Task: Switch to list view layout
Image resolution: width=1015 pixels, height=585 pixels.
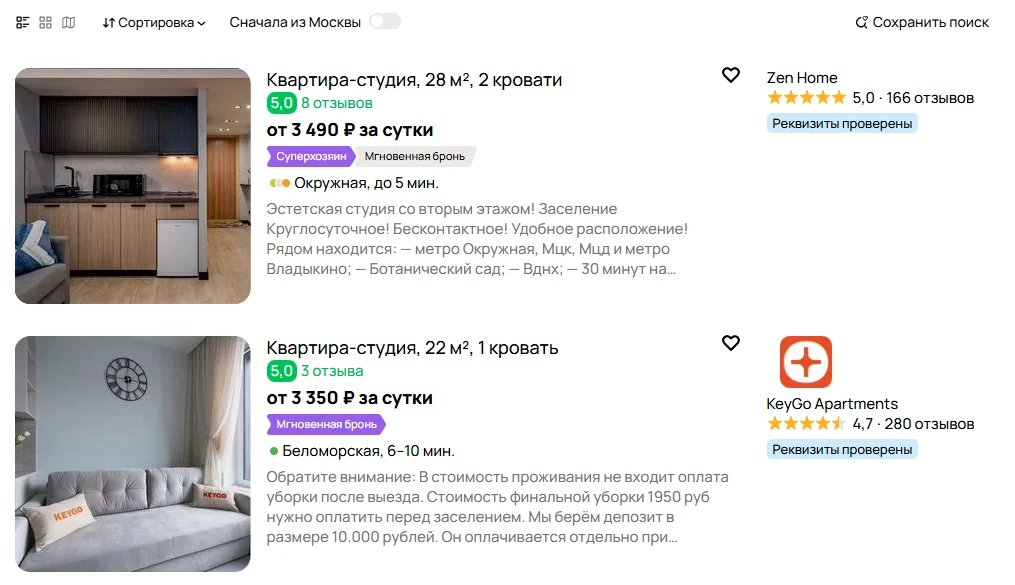Action: click(22, 20)
